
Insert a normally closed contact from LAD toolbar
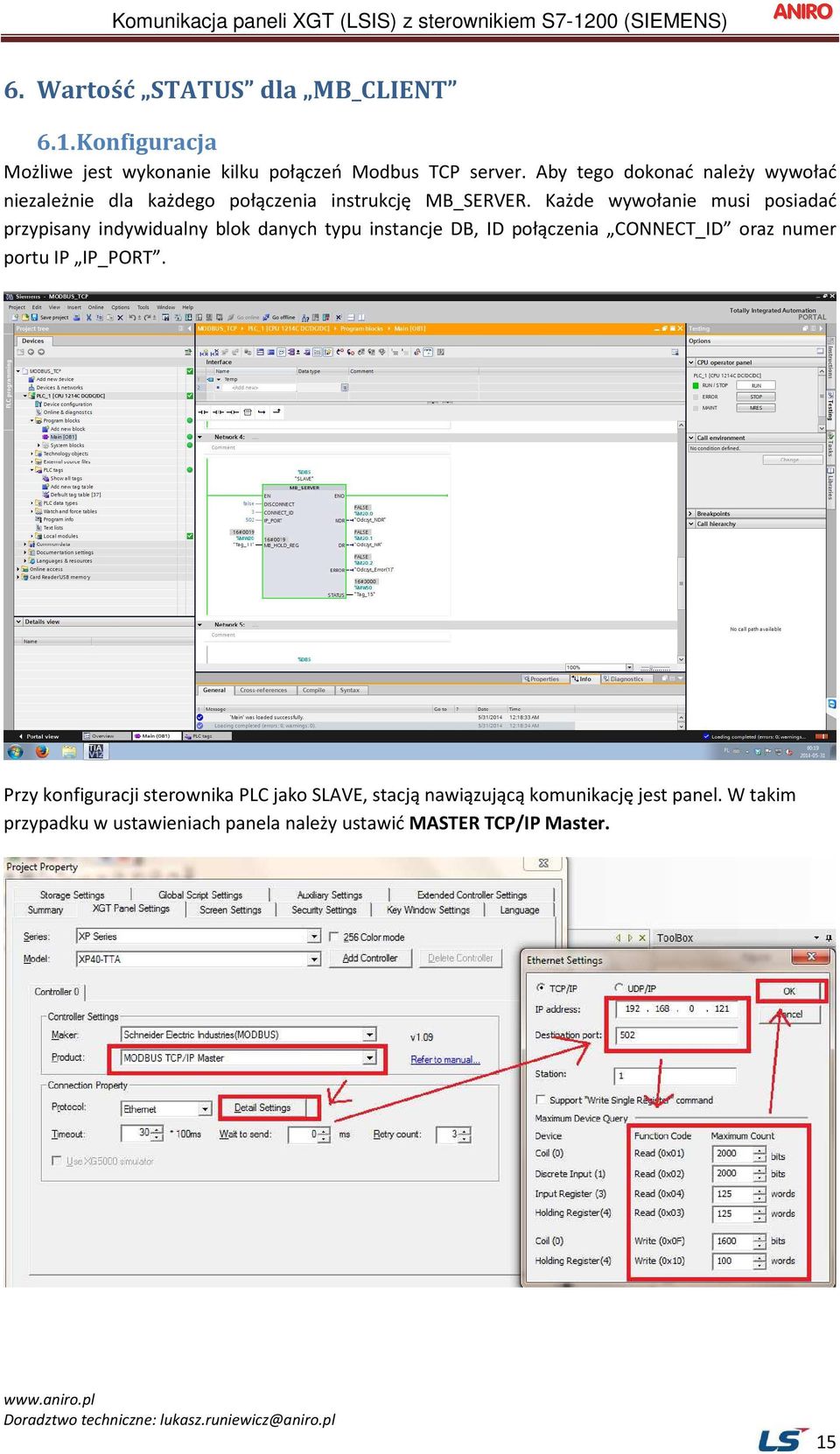coord(217,411)
